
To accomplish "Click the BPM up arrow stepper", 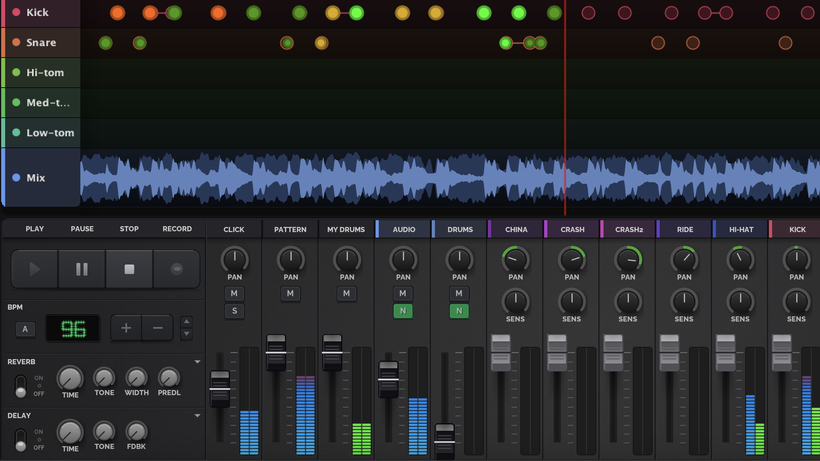I will click(x=186, y=321).
